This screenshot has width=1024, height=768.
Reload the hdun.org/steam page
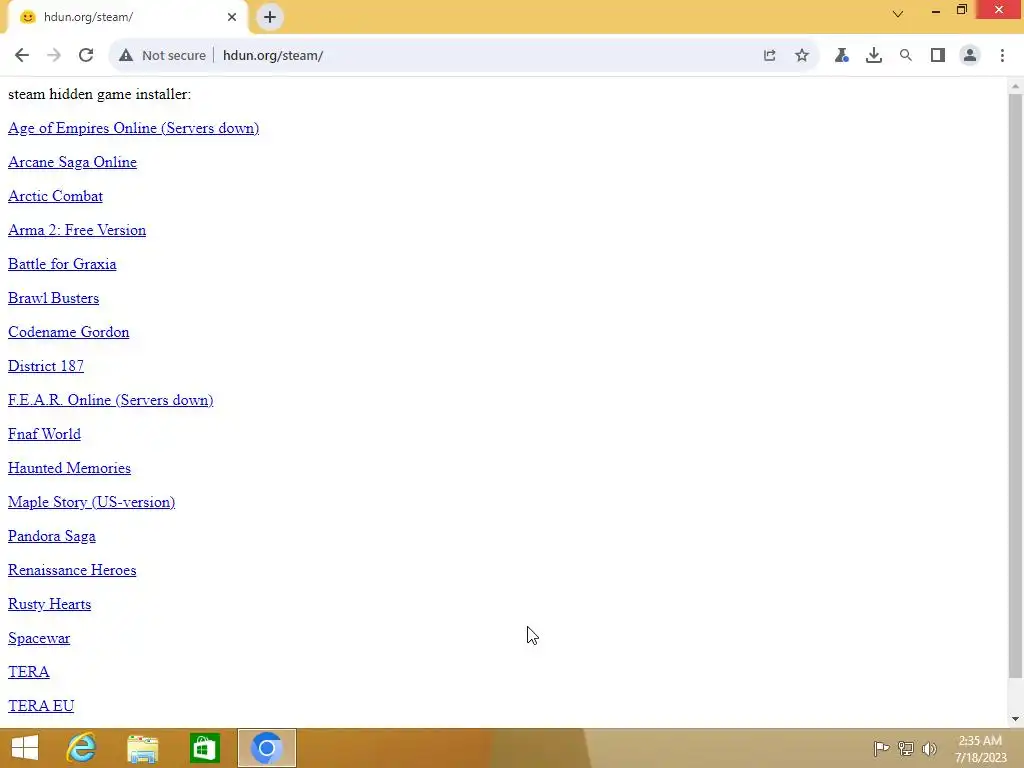86,56
